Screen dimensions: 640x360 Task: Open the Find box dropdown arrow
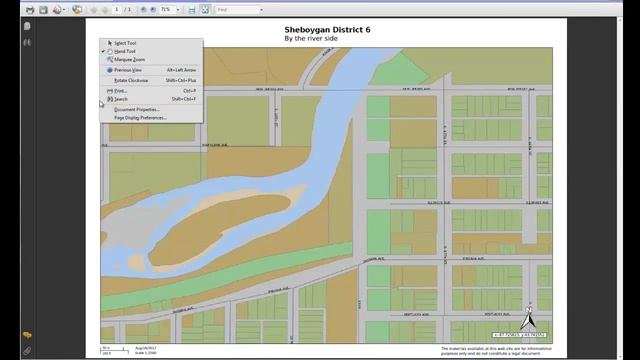pyautogui.click(x=261, y=9)
